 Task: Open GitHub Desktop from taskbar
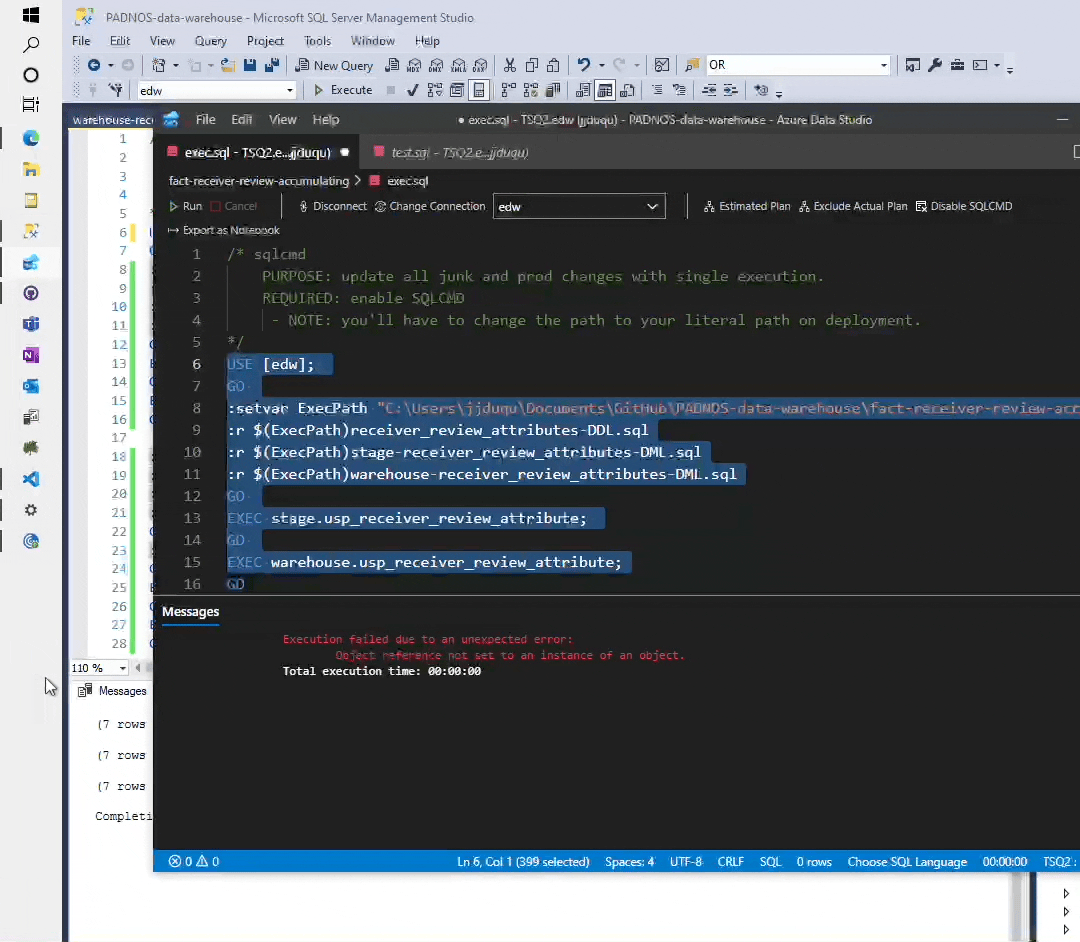[31, 293]
